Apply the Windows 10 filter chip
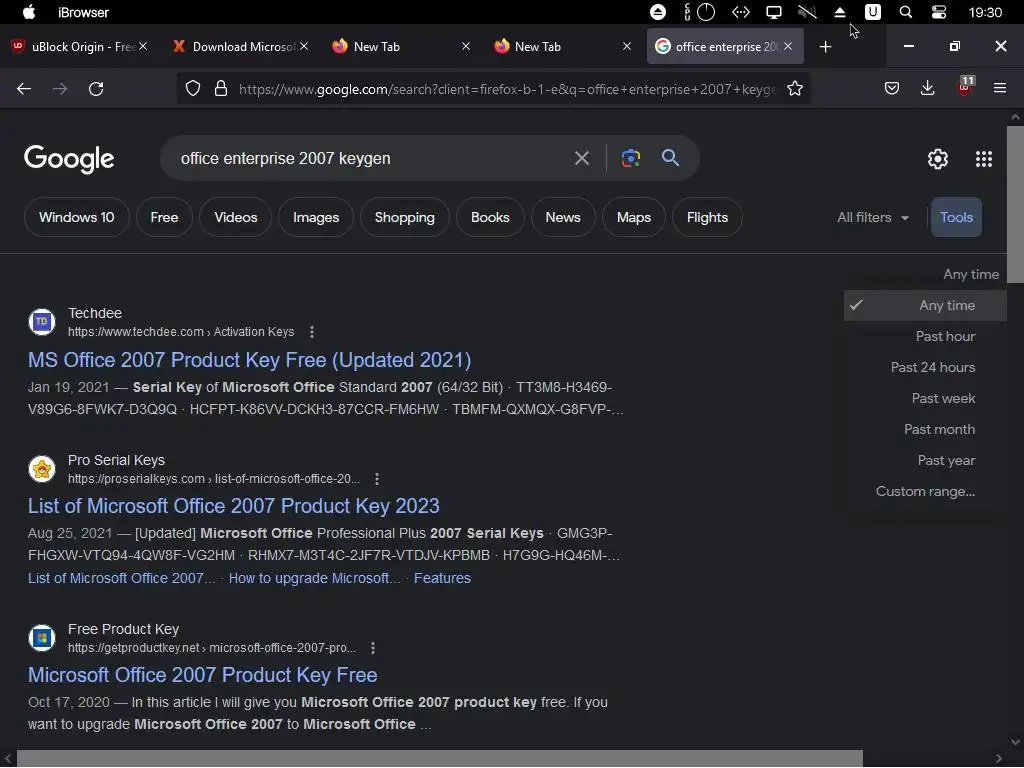Screen dimensions: 1024x768 click(76, 217)
